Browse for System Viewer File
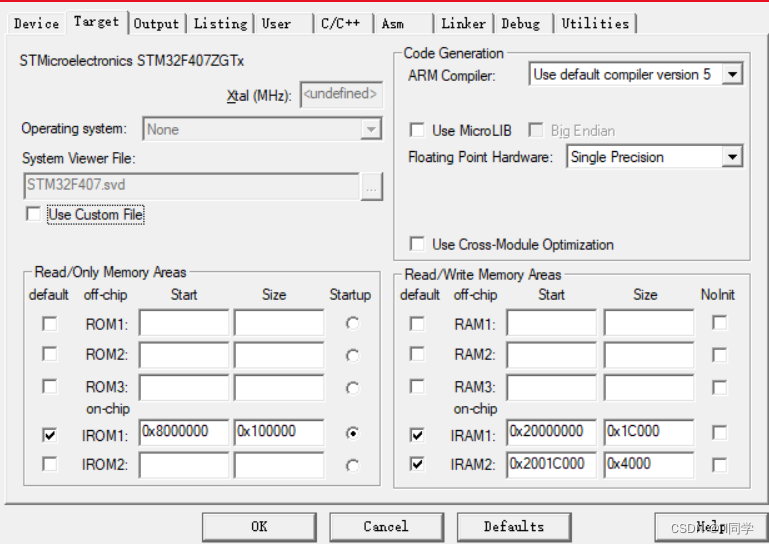 tap(371, 187)
